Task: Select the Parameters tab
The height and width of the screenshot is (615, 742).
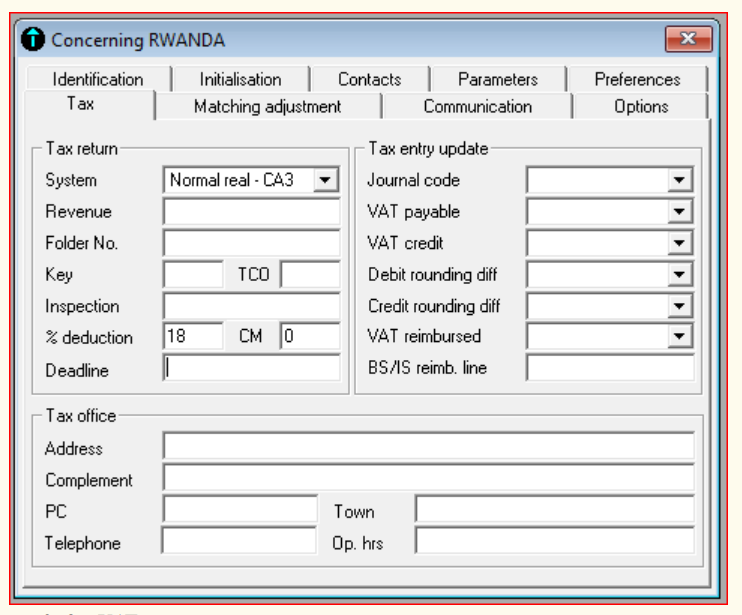Action: coord(498,79)
